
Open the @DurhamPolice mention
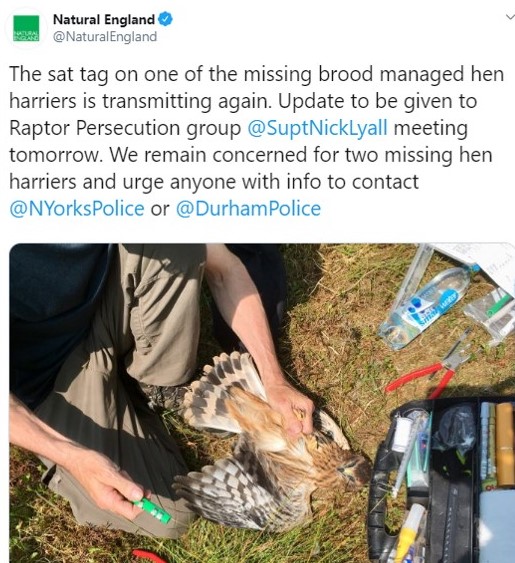tap(248, 209)
